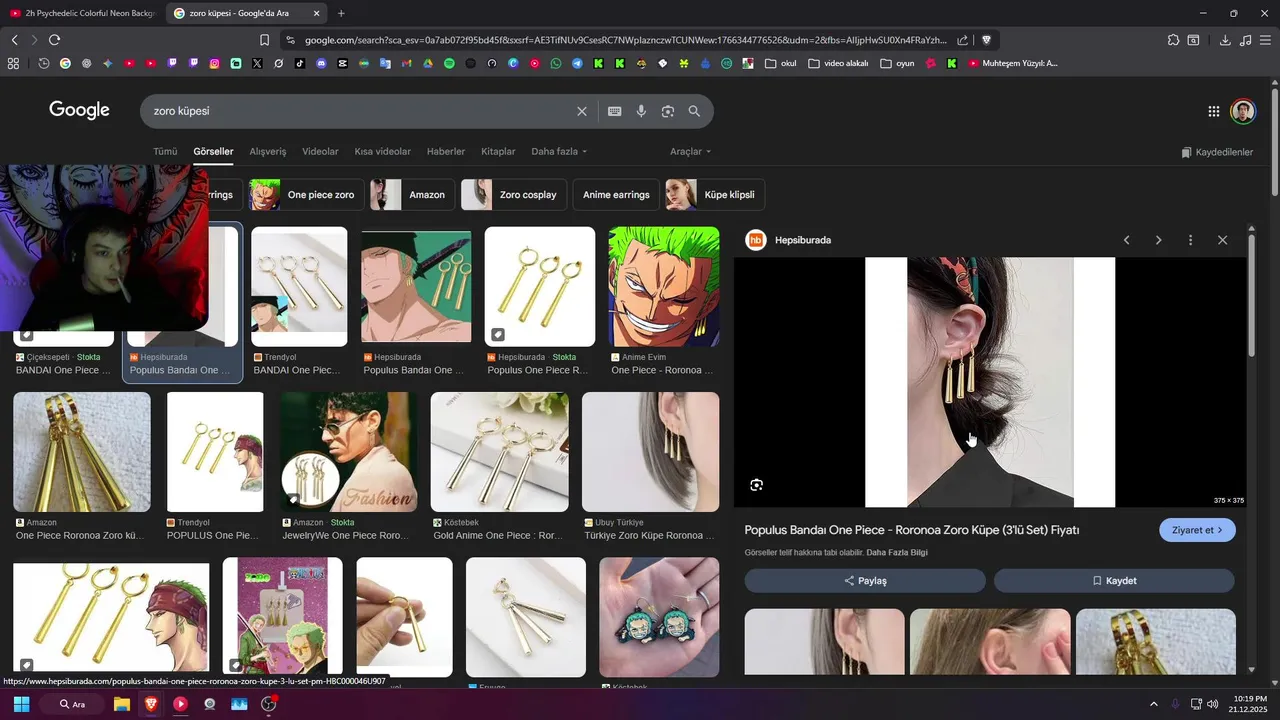Open the 'oyun' bookmarks folder
This screenshot has height=720, width=1280.
[x=897, y=63]
